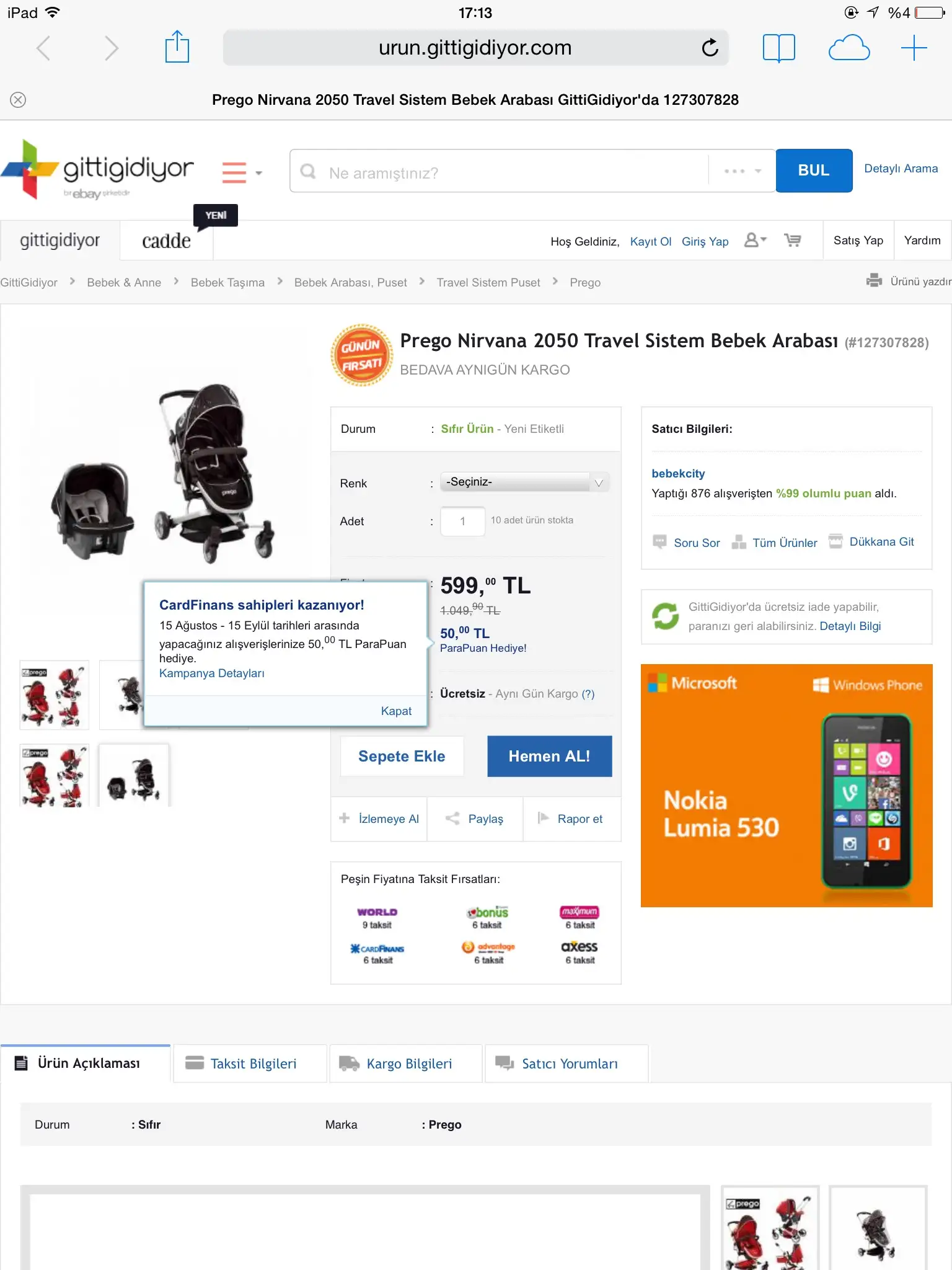Add product with Sepete Ekle button

pos(402,756)
